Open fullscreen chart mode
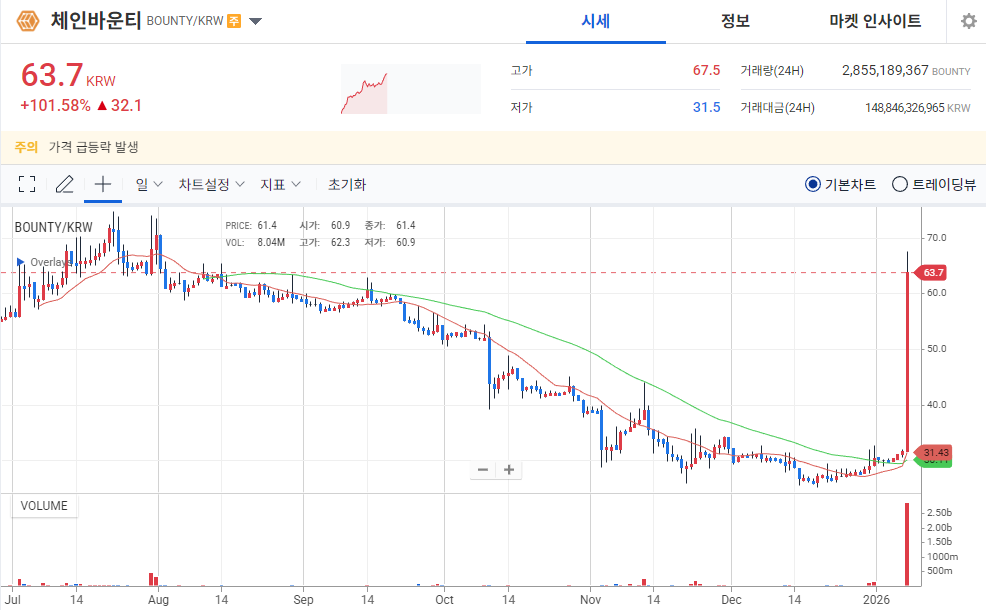The width and height of the screenshot is (986, 610). 27,184
